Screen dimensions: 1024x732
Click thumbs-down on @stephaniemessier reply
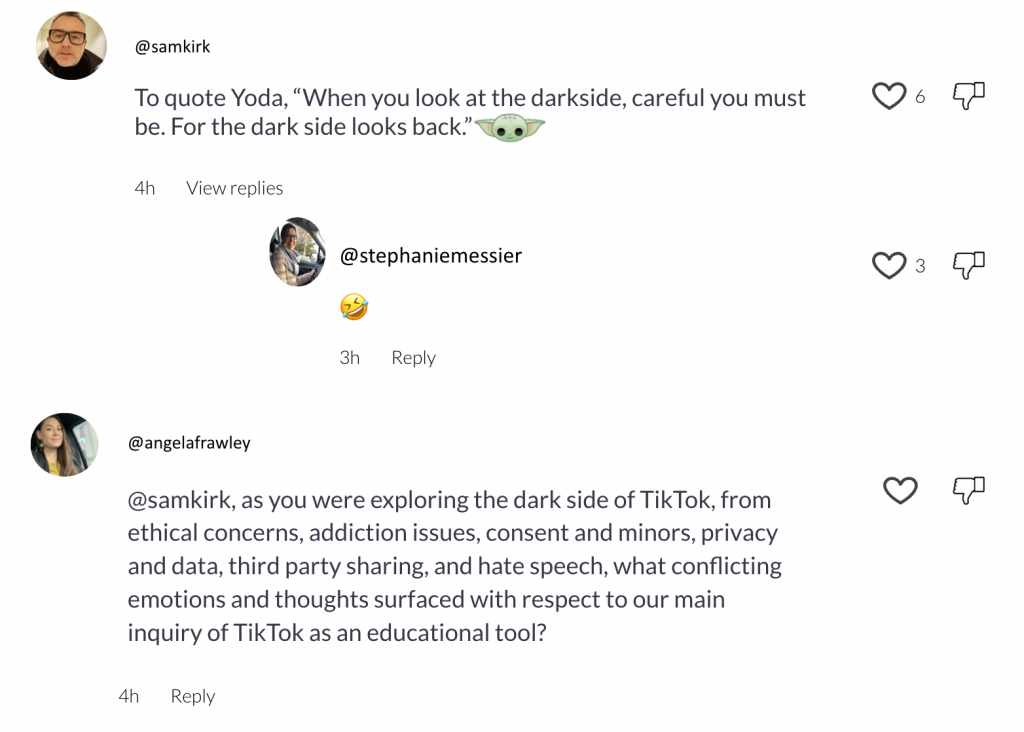pos(967,265)
